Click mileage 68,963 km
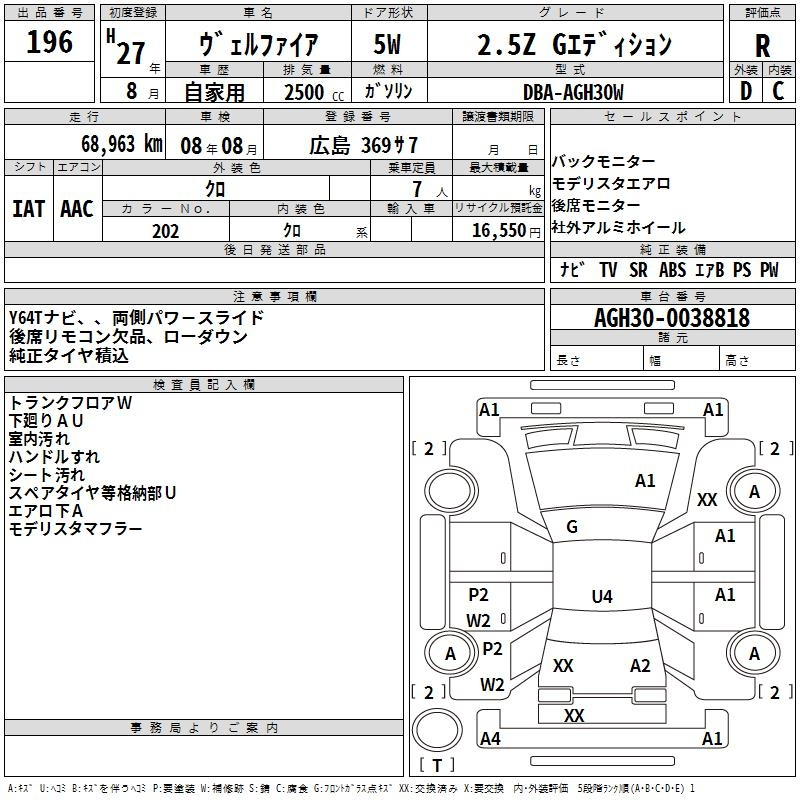Screen dimensions: 800x800 pos(122,144)
